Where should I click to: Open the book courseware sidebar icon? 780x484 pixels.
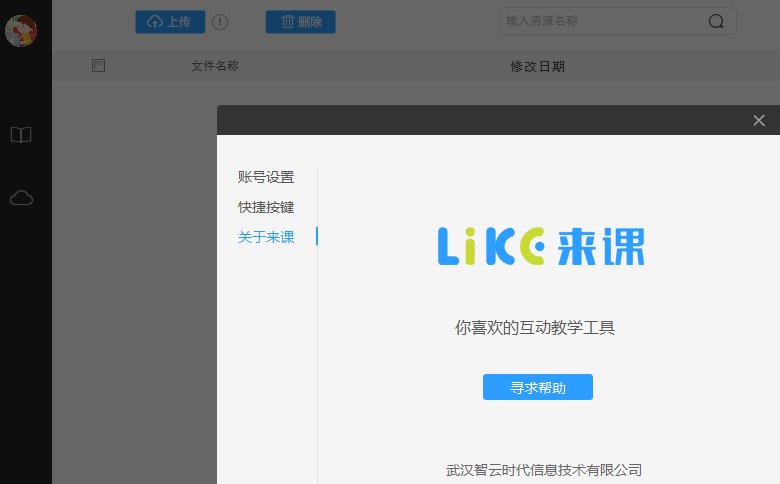21,135
